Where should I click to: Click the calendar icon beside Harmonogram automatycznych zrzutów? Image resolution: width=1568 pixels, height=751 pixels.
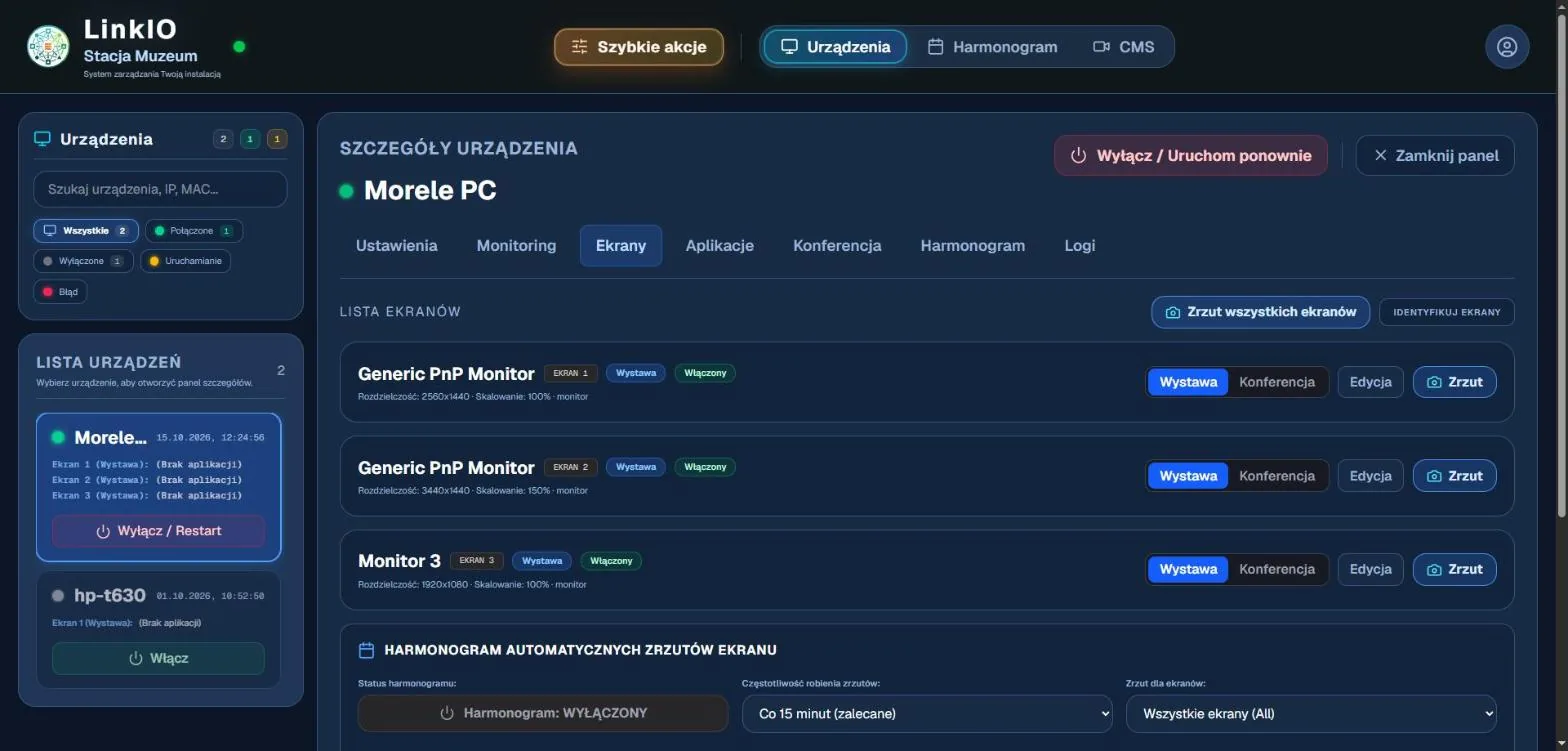coord(366,650)
